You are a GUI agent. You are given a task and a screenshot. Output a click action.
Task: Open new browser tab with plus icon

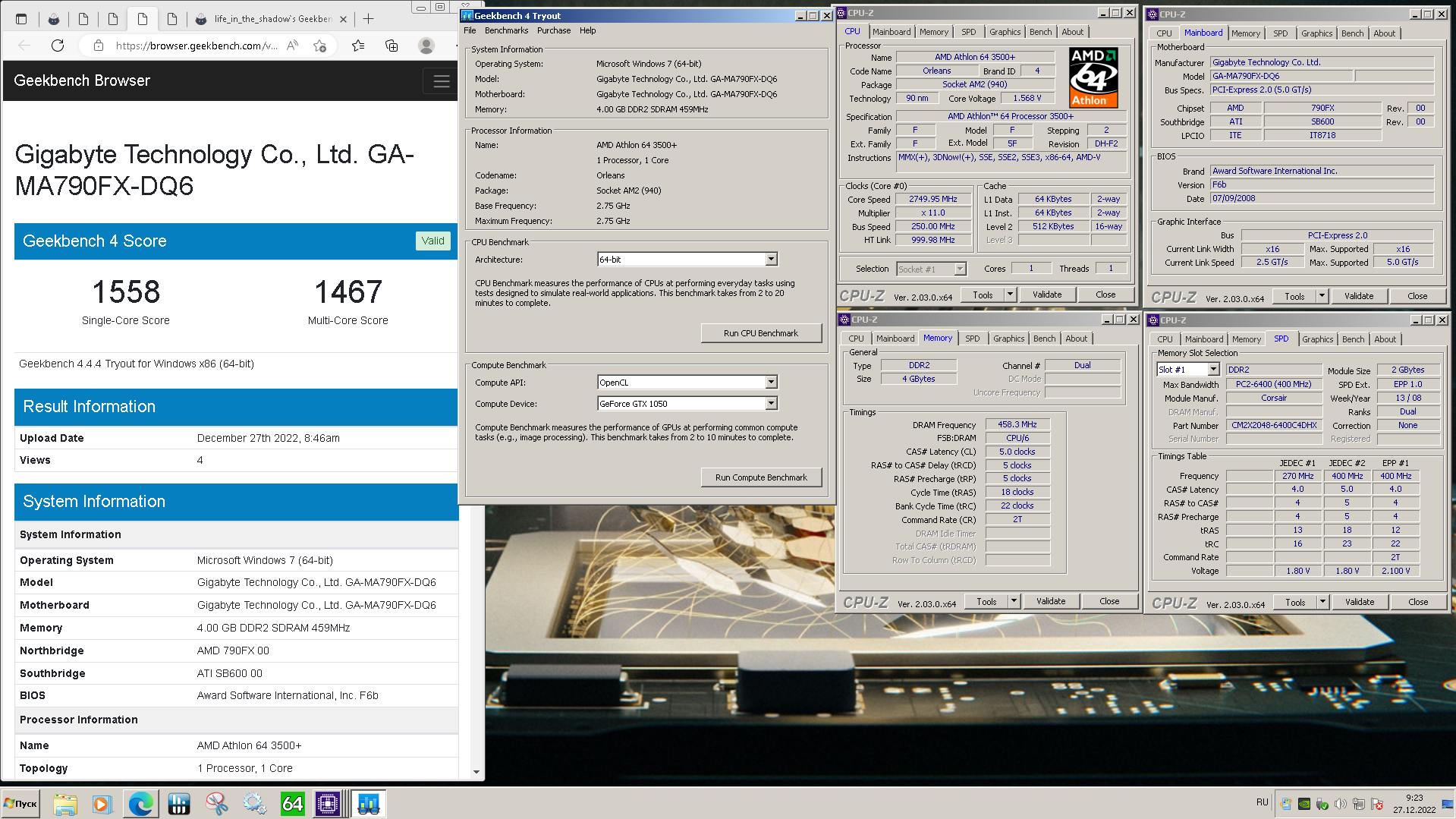pos(369,19)
